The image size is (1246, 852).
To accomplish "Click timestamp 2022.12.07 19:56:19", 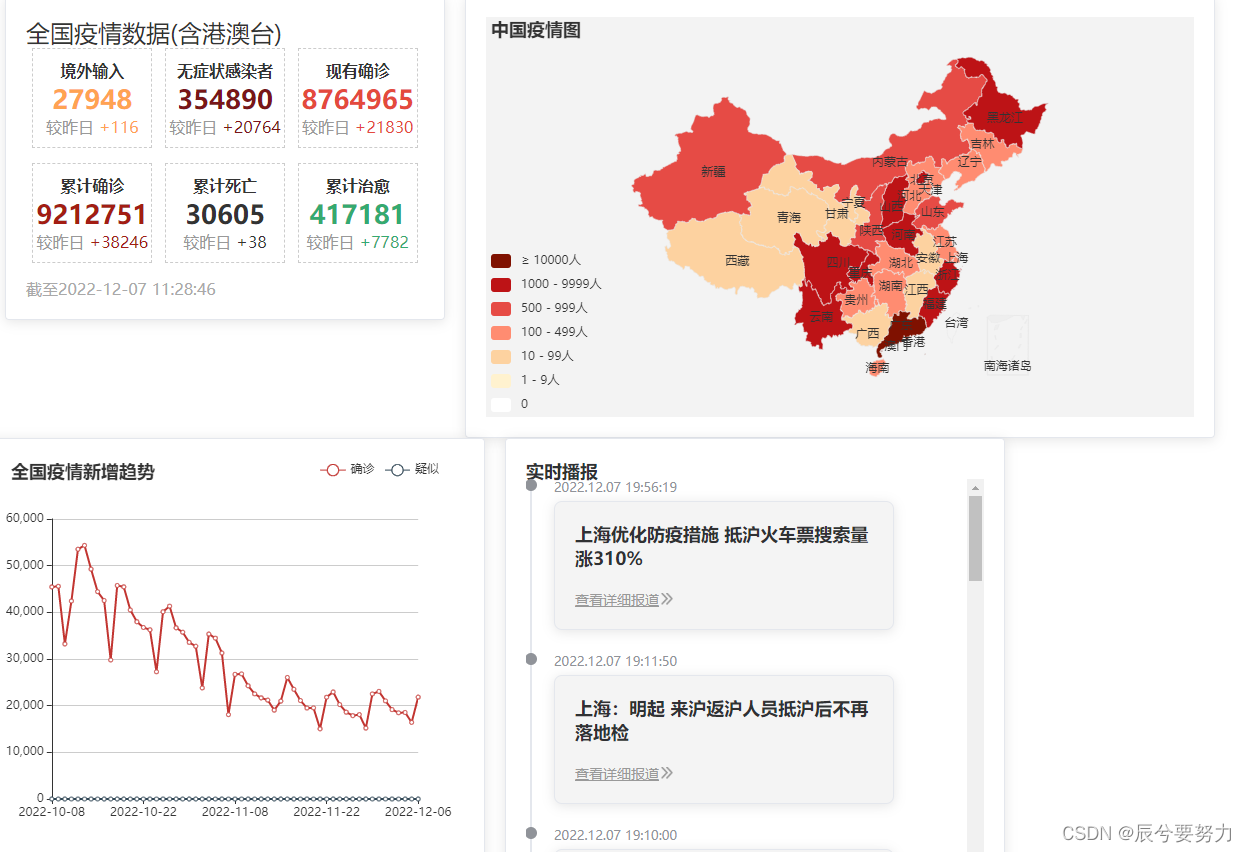I will point(615,488).
